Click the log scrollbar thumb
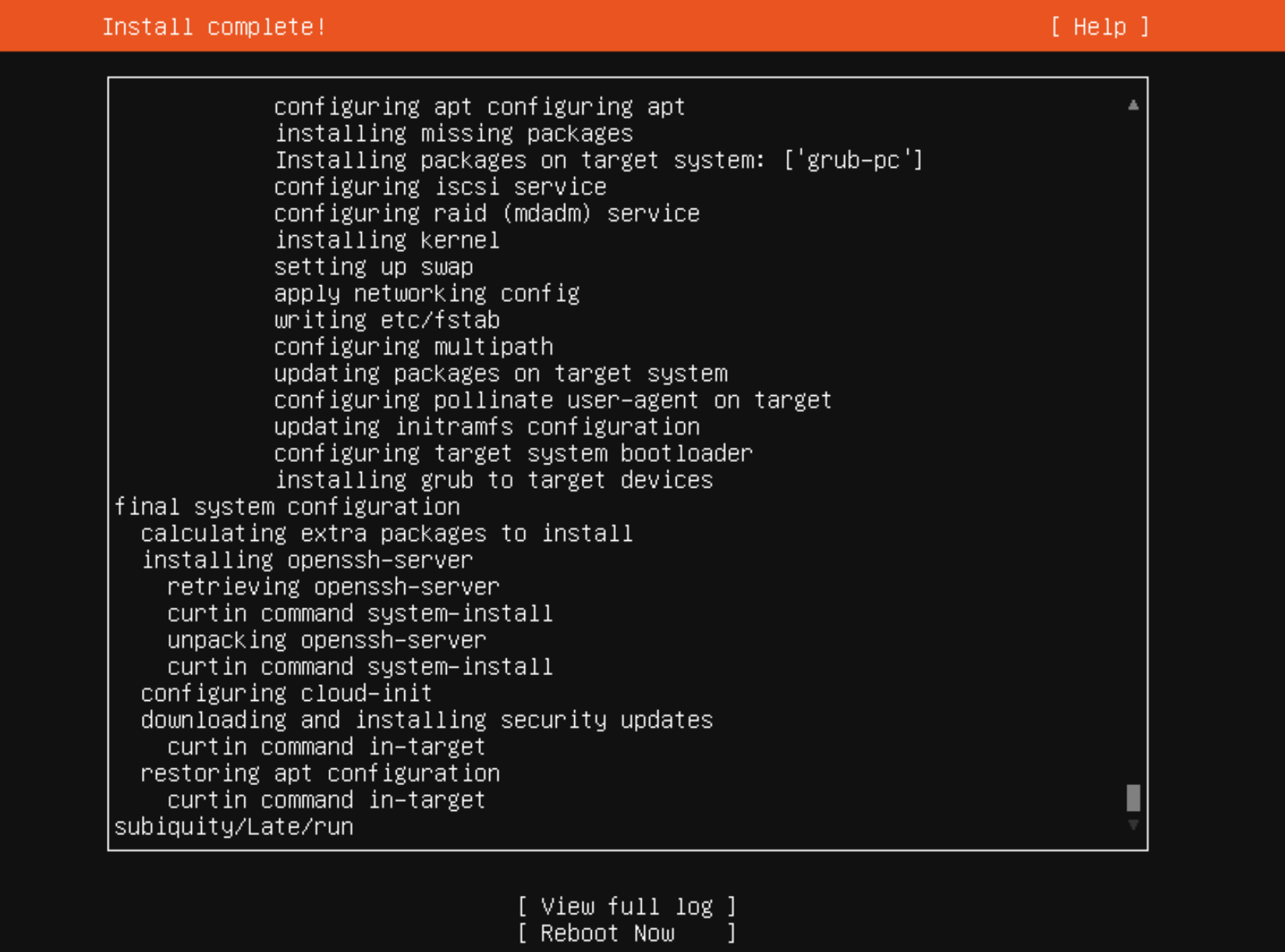 tap(1133, 797)
